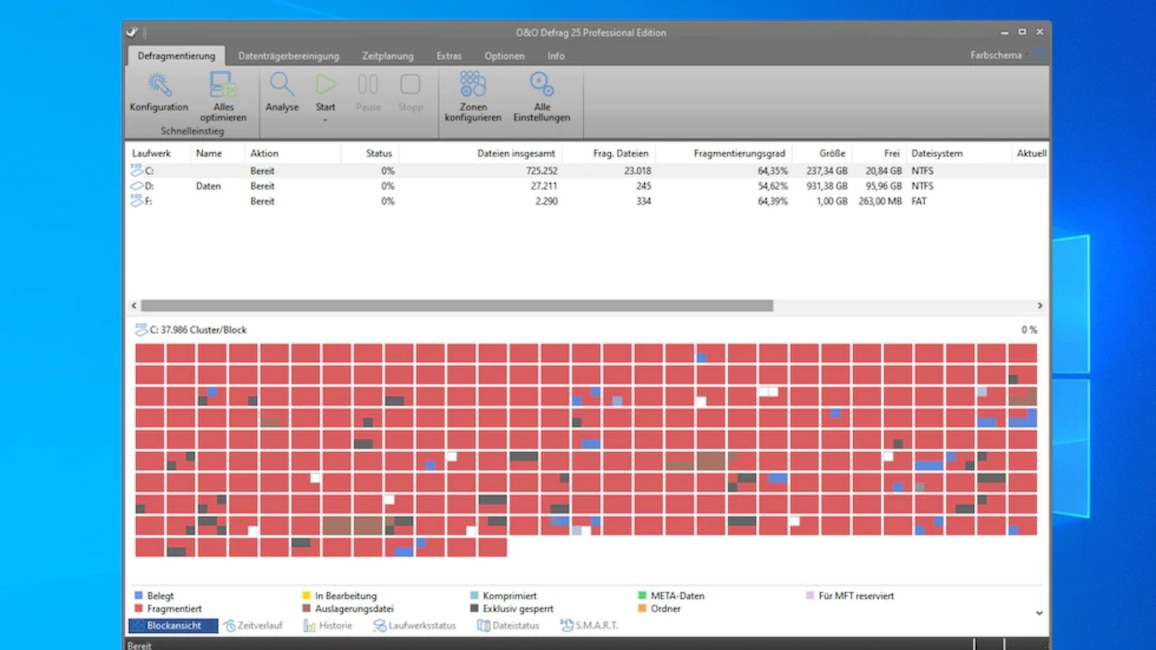Screen dimensions: 1156x650
Task: Click the Ordner orange swatch
Action: click(x=642, y=608)
